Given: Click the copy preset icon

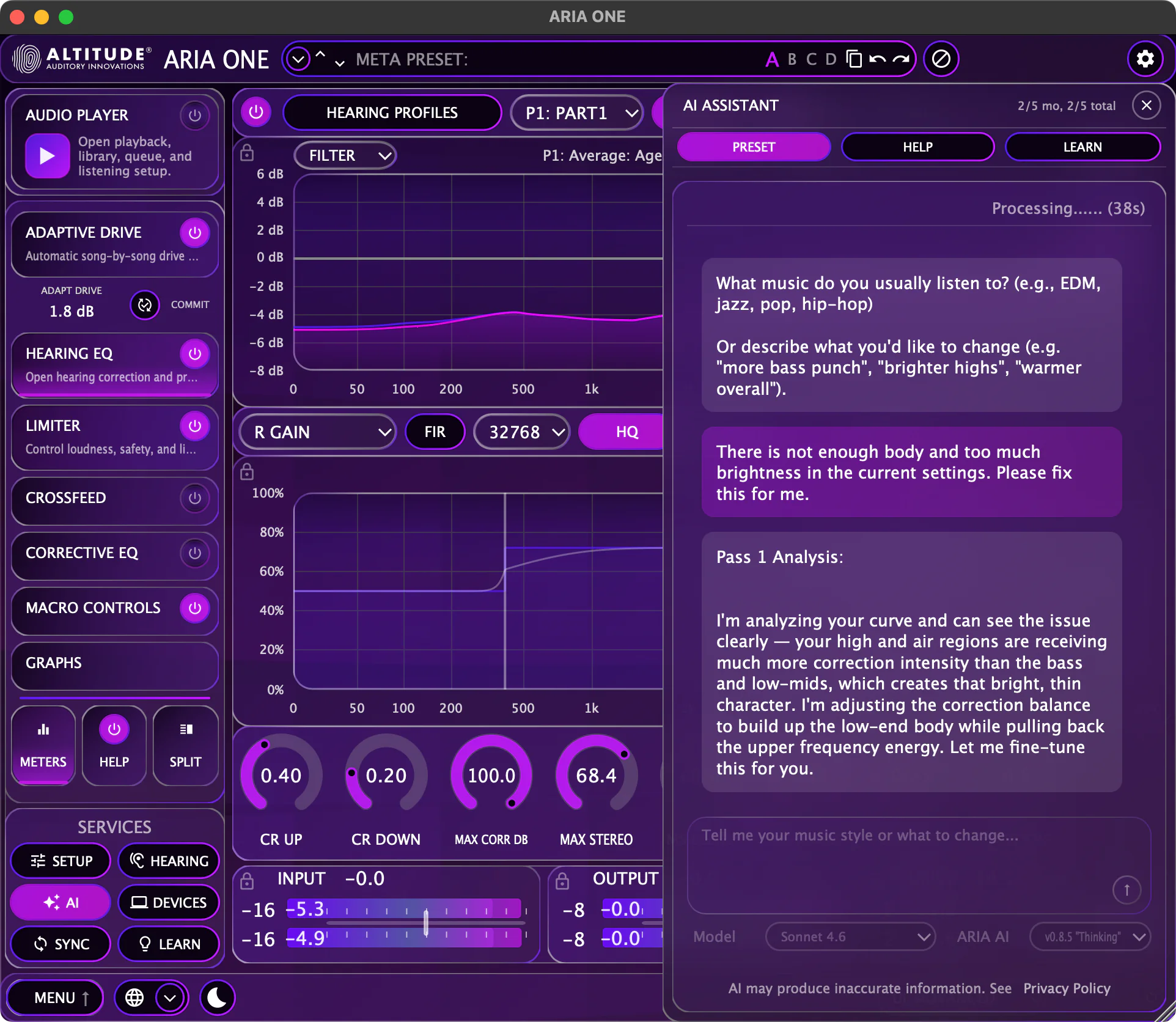Looking at the screenshot, I should [x=854, y=59].
